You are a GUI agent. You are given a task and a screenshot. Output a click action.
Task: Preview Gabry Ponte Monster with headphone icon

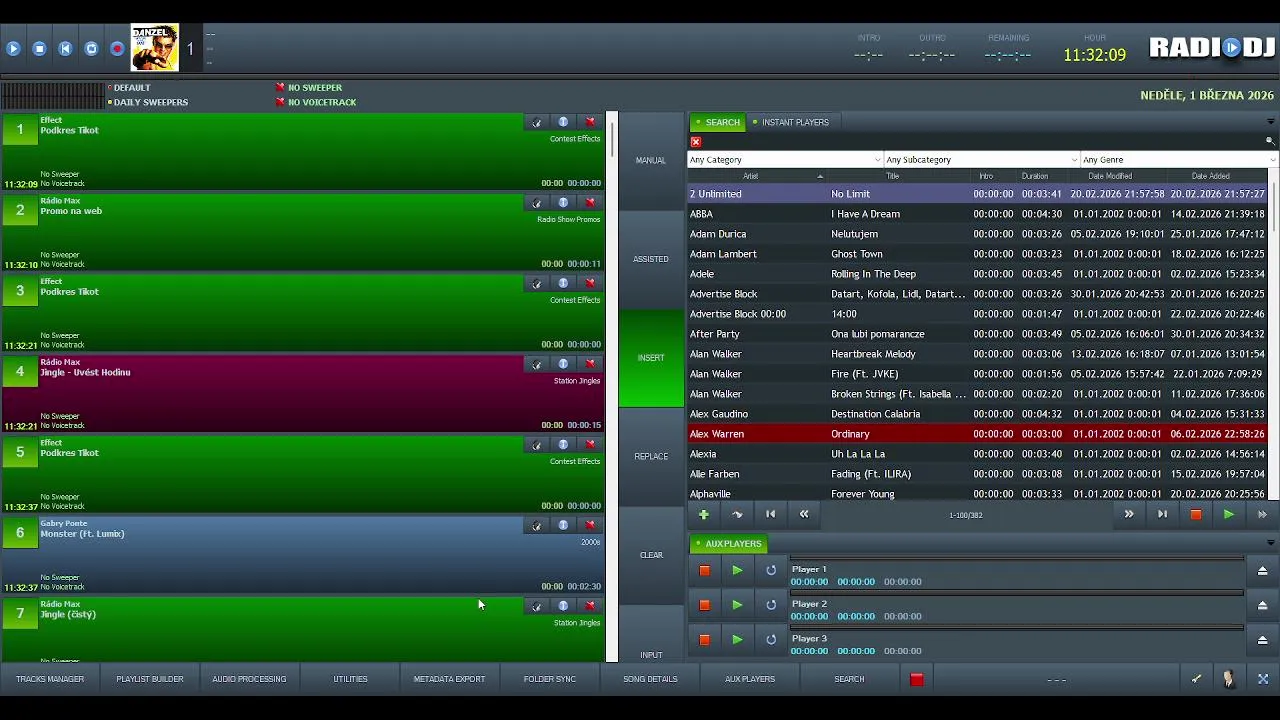[537, 526]
